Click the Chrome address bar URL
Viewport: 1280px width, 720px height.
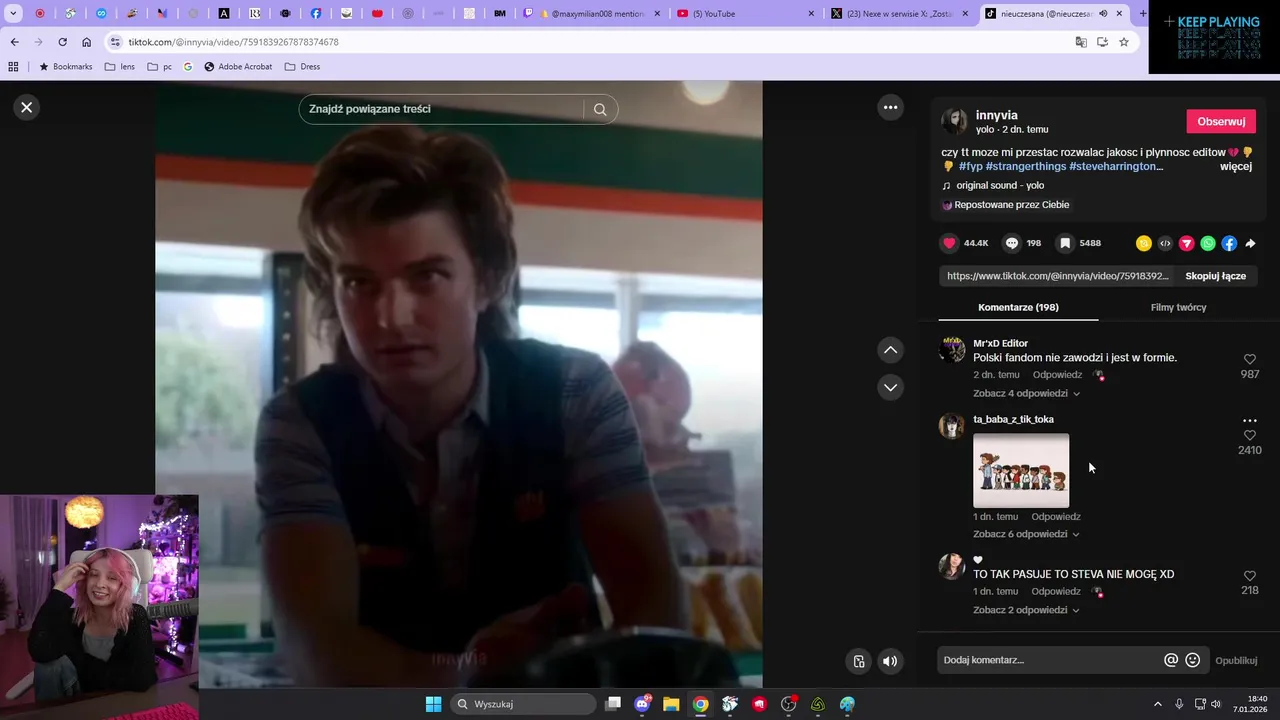click(x=233, y=42)
